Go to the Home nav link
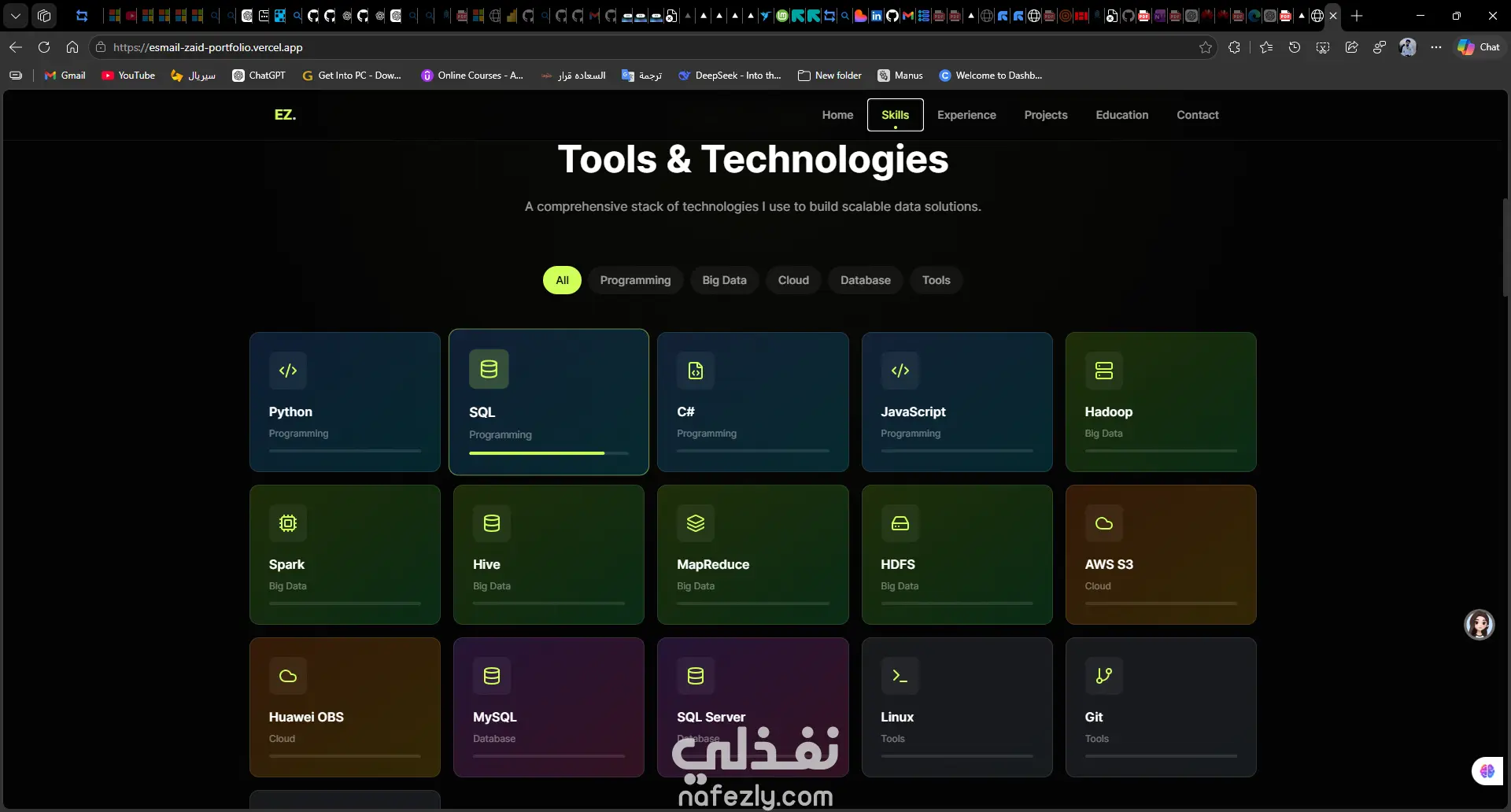This screenshot has height=812, width=1511. (x=837, y=115)
